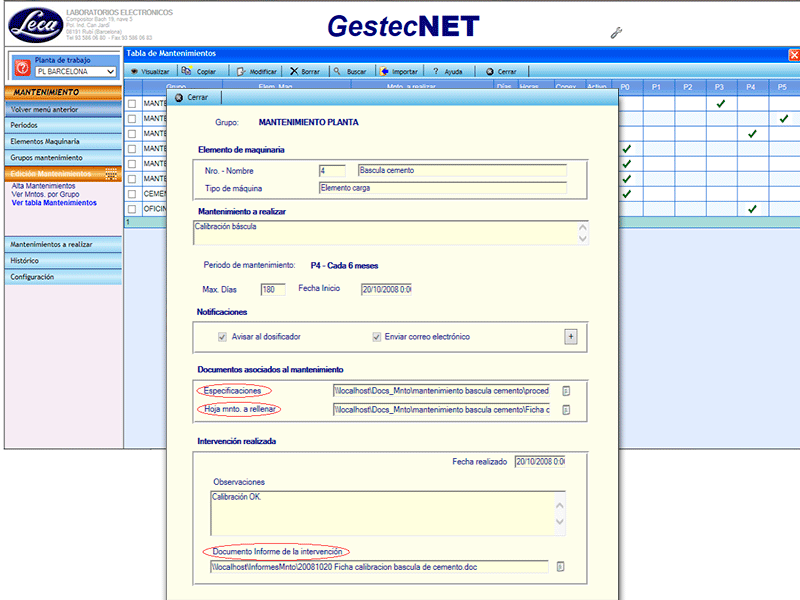Click the Fecha Inicio date field

tap(386, 290)
